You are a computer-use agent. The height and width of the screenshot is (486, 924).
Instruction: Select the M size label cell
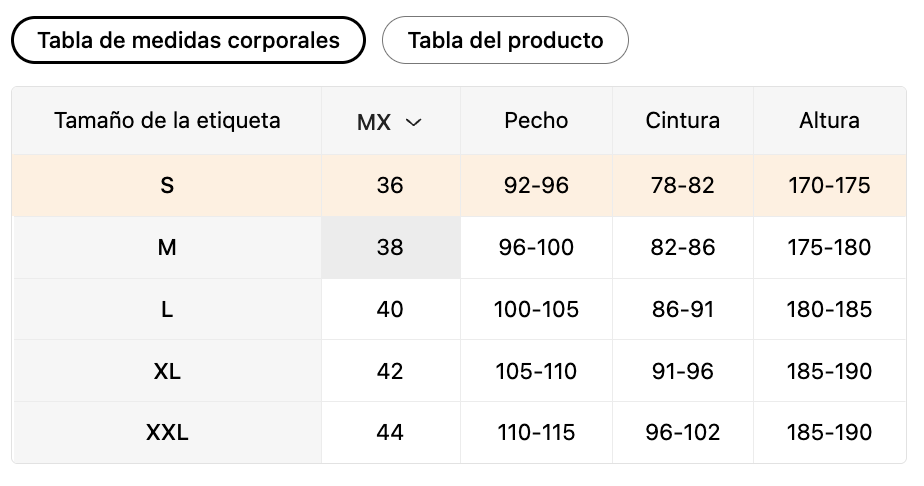point(167,247)
